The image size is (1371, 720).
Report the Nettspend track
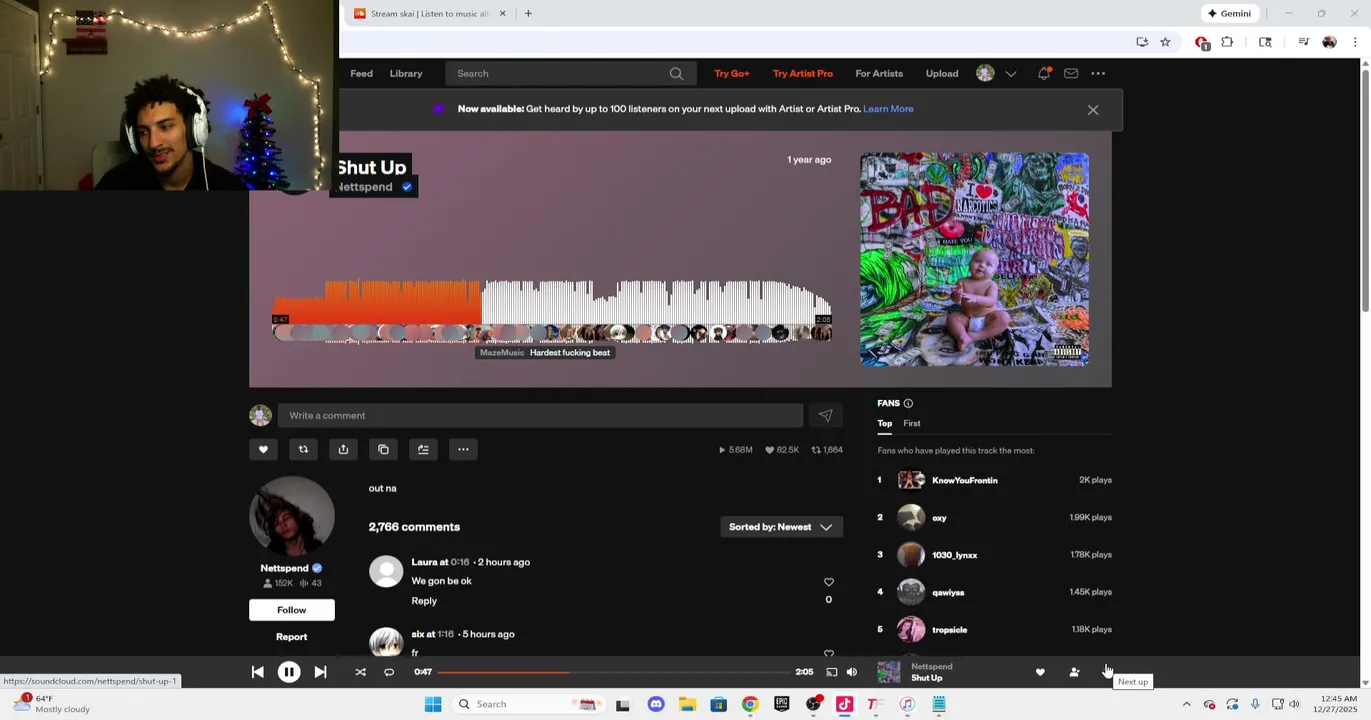click(x=292, y=637)
